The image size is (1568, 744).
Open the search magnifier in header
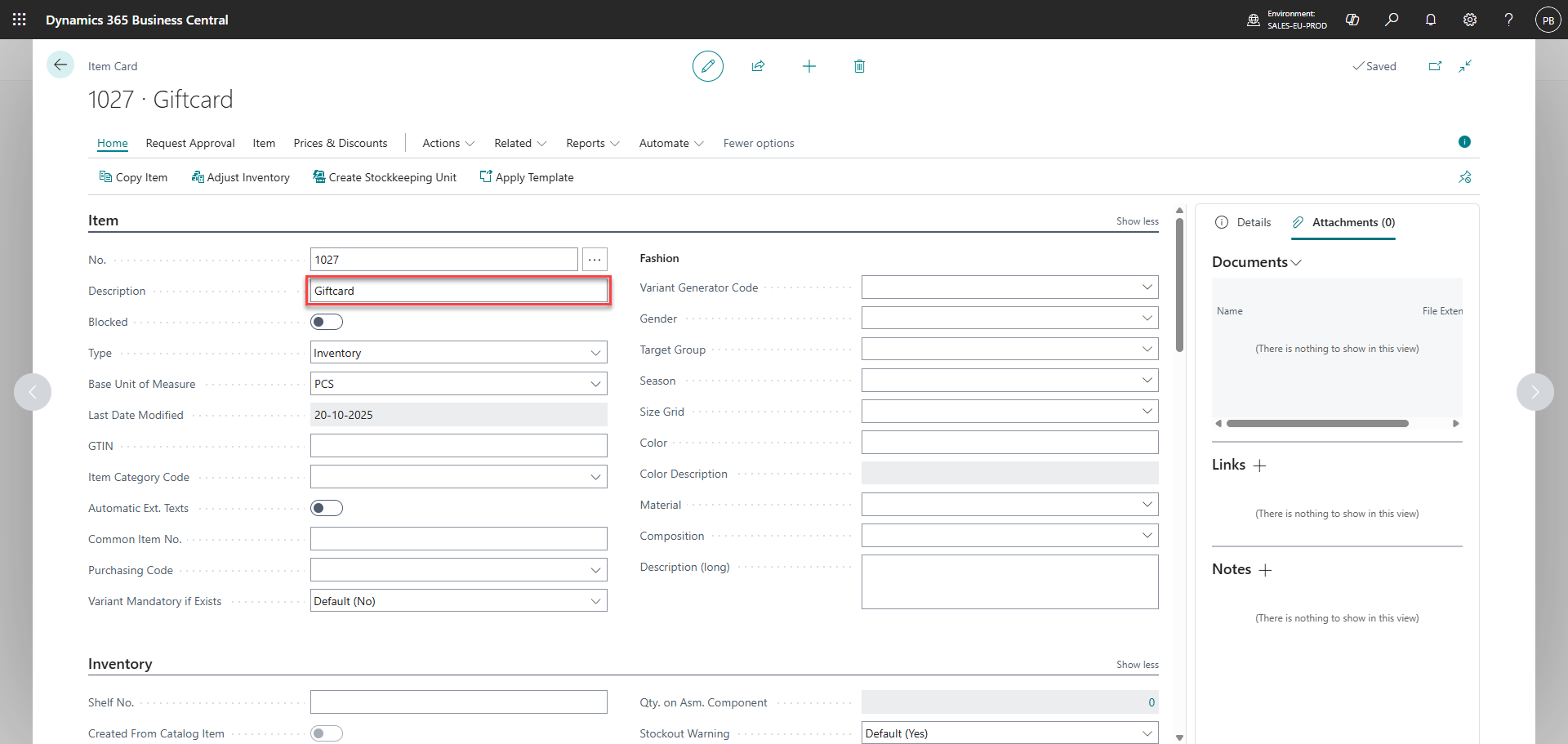tap(1392, 20)
